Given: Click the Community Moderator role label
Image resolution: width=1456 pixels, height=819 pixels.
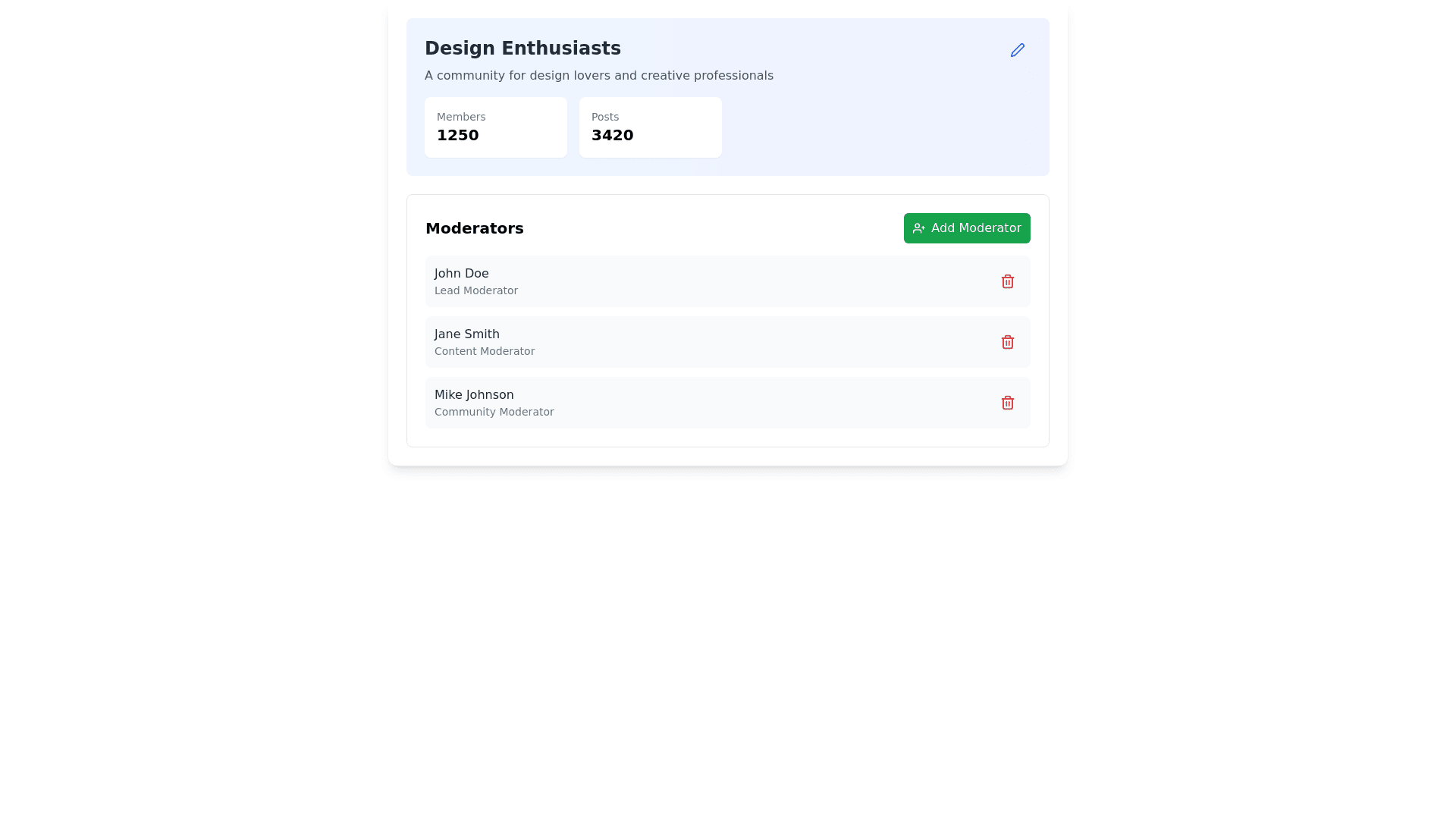Looking at the screenshot, I should (494, 412).
